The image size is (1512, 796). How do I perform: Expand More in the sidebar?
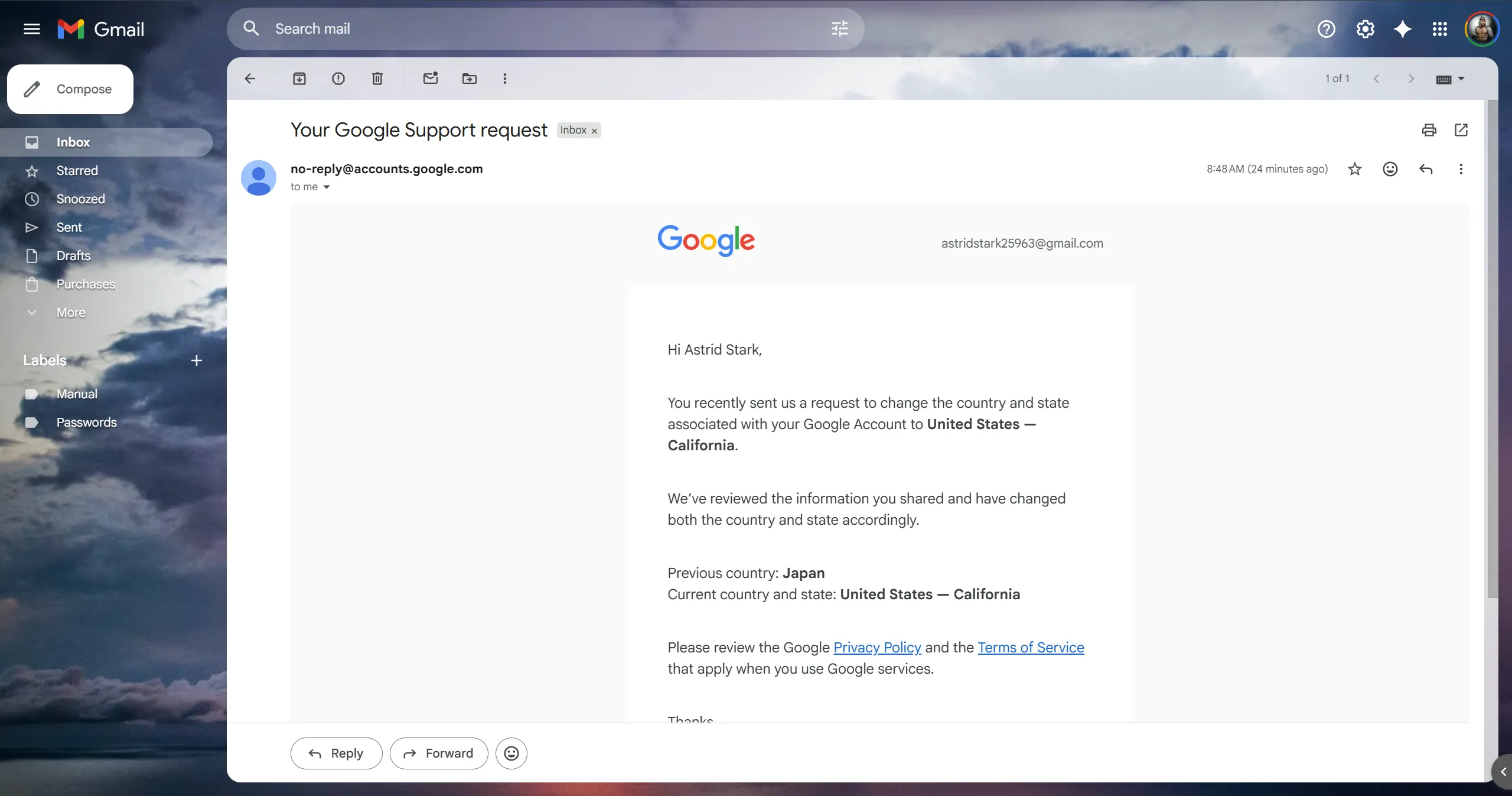coord(71,313)
